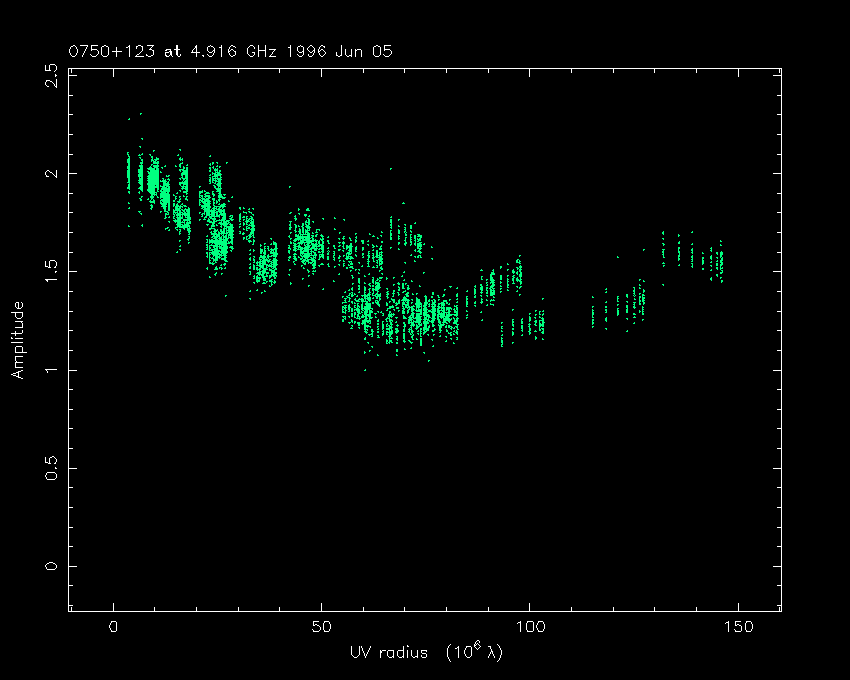The image size is (850, 680).
Task: Click the y-axis tick label "0.5"
Action: pos(50,468)
